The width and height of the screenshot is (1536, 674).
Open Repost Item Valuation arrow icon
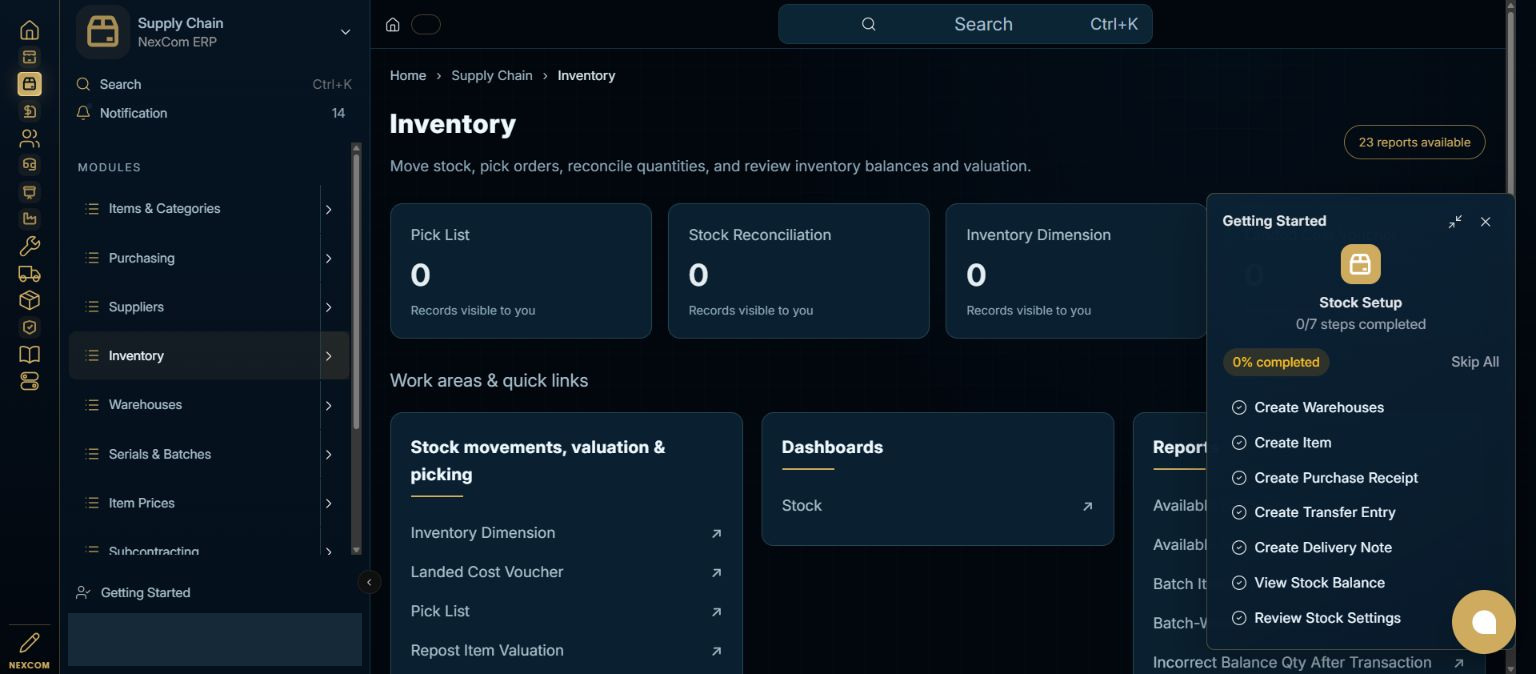[x=716, y=651]
